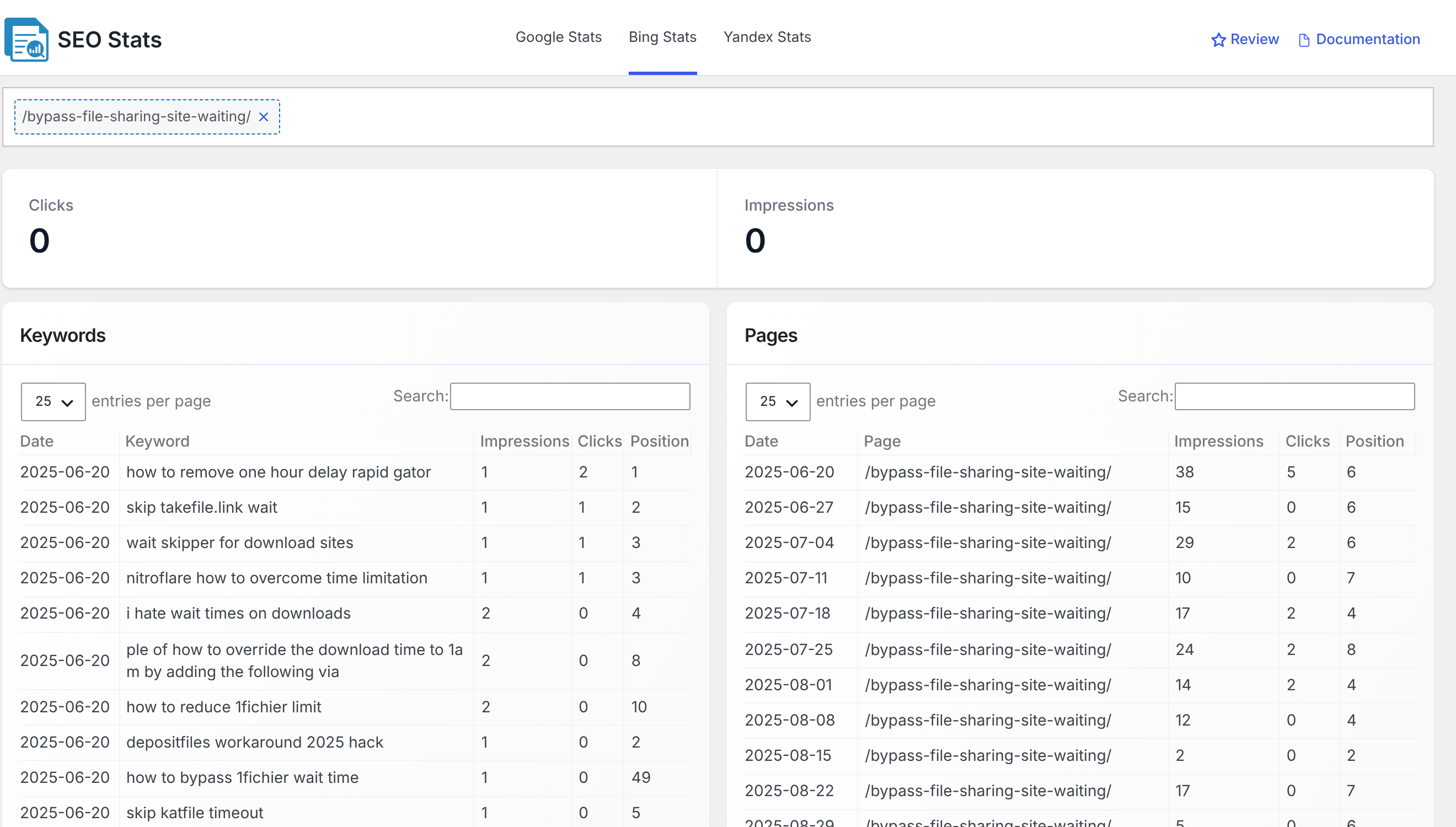This screenshot has width=1456, height=827.
Task: Click the Pages date cell 2025-07-04
Action: pos(789,543)
